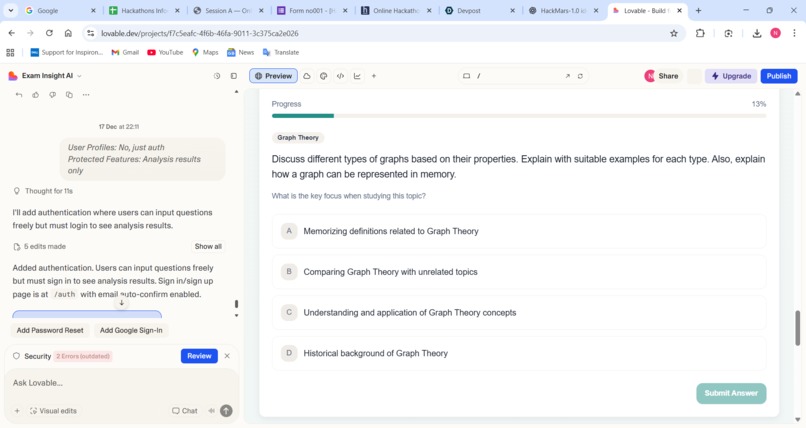Click the chat panel scrollbar thumb

[236, 304]
